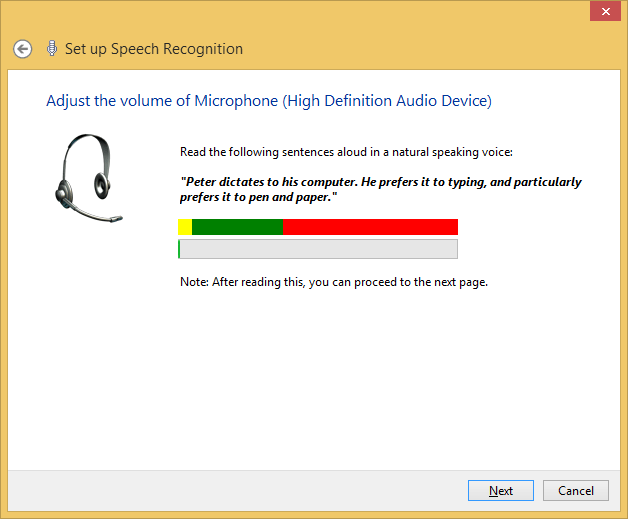Close the Speech Recognition setup window
This screenshot has width=628, height=519.
click(x=602, y=12)
